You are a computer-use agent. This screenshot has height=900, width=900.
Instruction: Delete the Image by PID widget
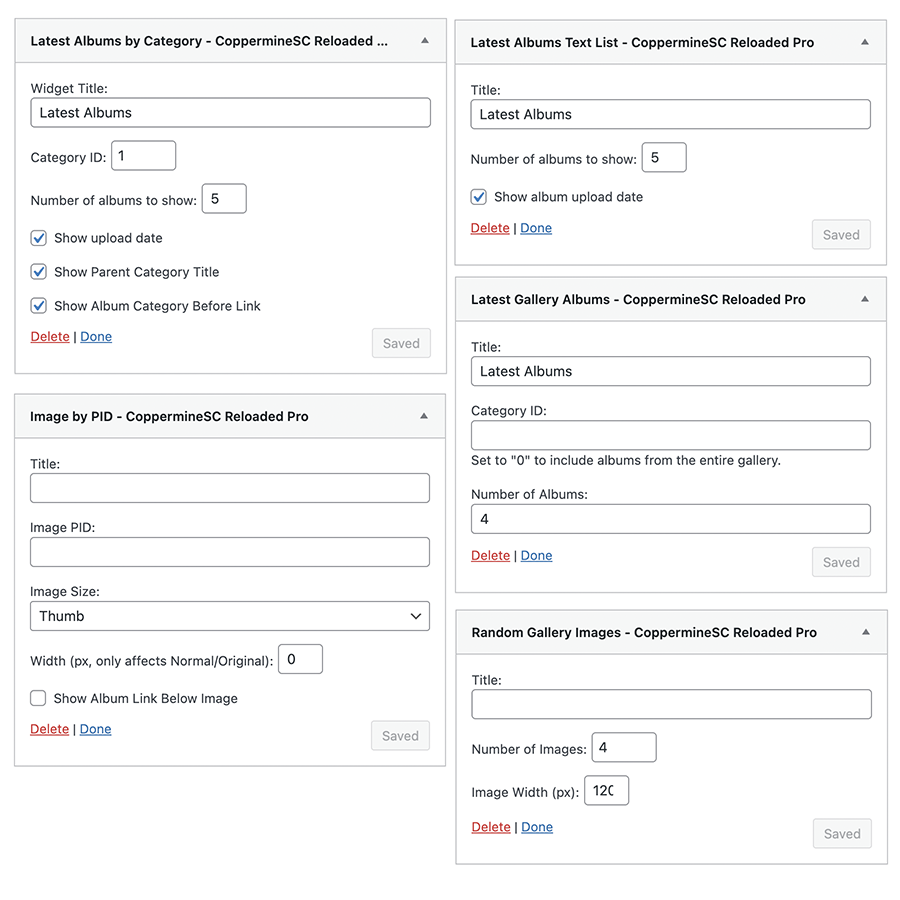50,729
